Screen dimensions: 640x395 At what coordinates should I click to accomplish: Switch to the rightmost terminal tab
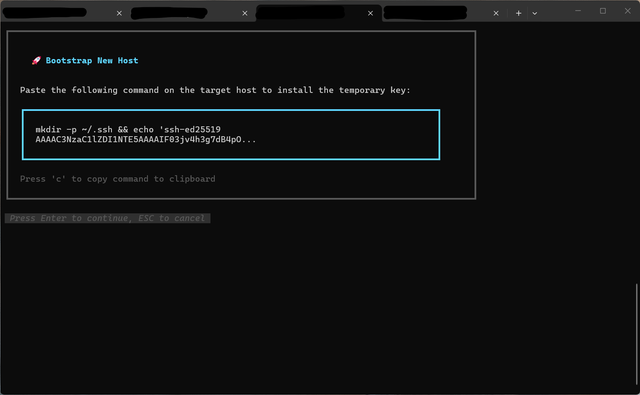(x=443, y=13)
